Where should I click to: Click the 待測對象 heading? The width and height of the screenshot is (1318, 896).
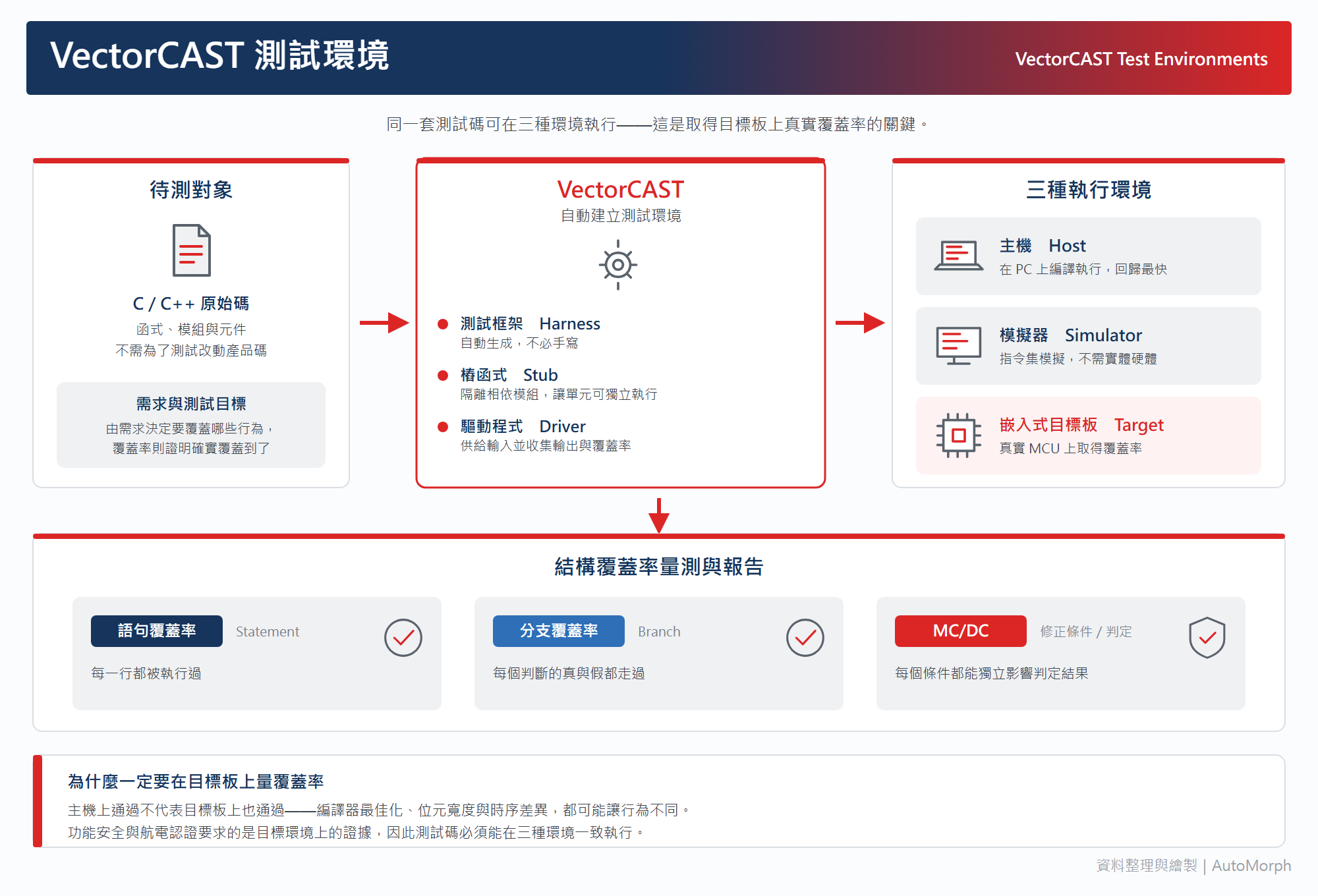[x=191, y=190]
